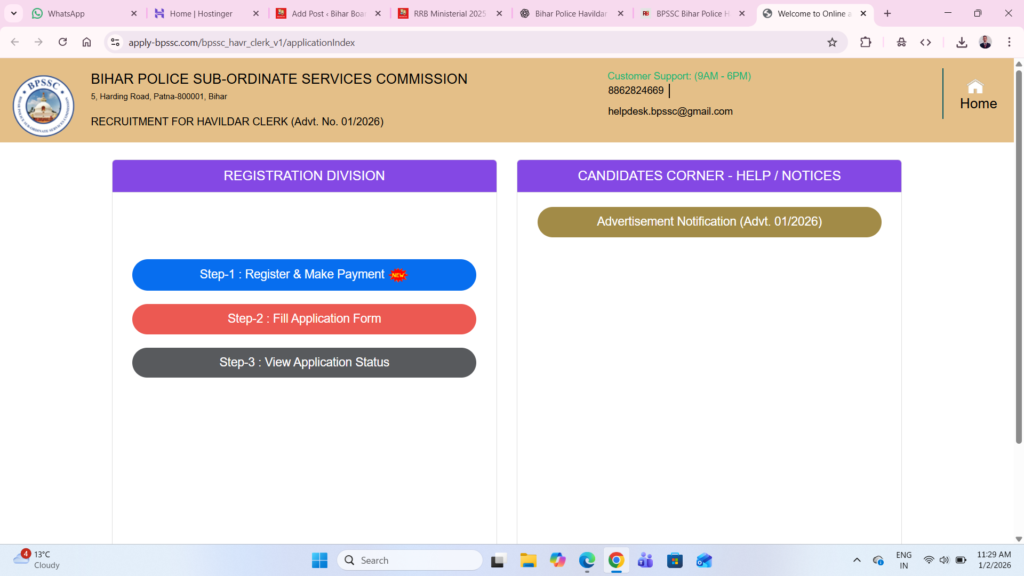Screen dimensions: 1024x576
Task: Click the helpdesk.bpssc@gmail.com email link
Action: click(671, 111)
